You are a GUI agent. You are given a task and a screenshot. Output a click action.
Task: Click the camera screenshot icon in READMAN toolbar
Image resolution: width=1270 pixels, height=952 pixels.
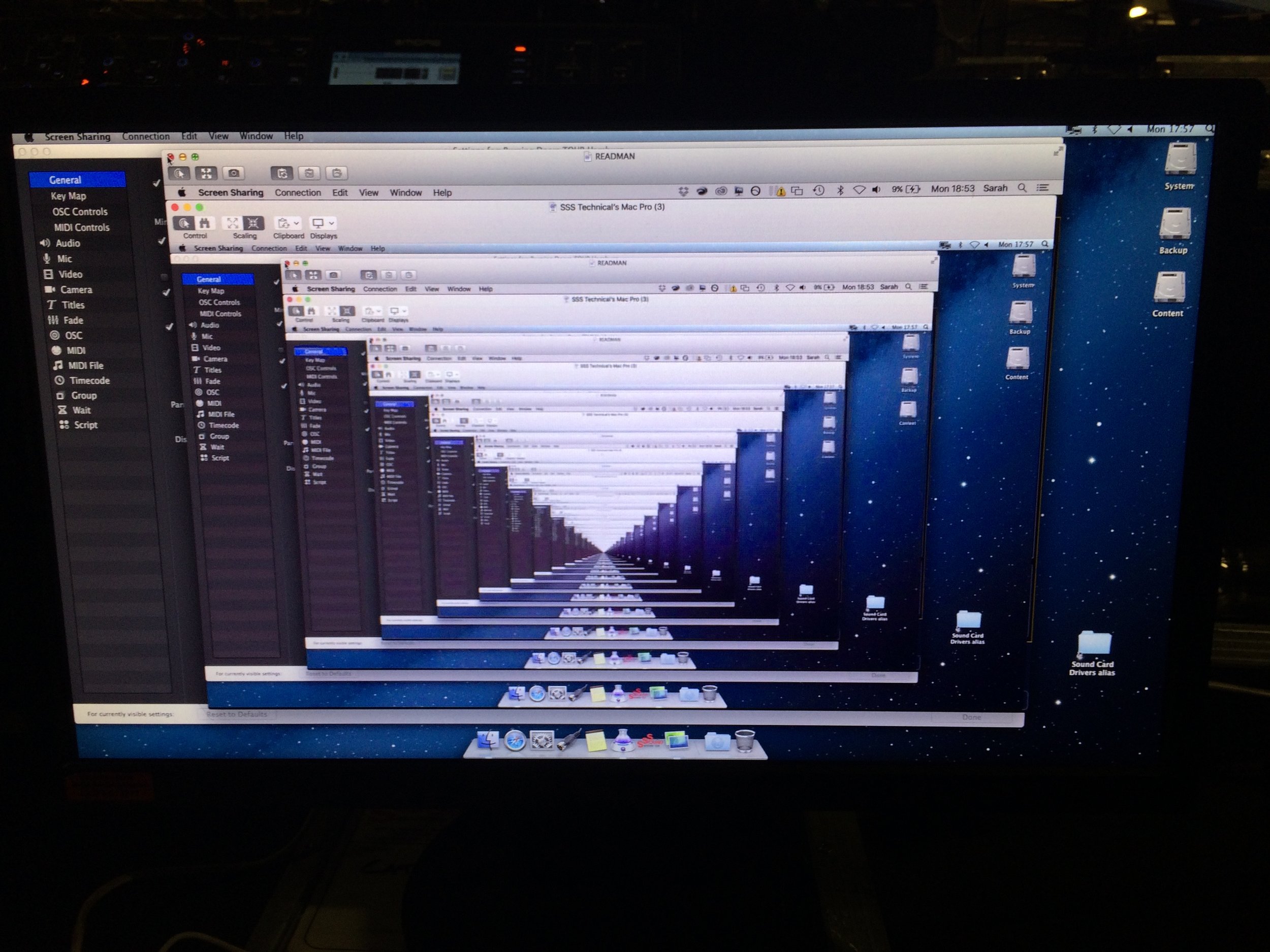tap(233, 173)
